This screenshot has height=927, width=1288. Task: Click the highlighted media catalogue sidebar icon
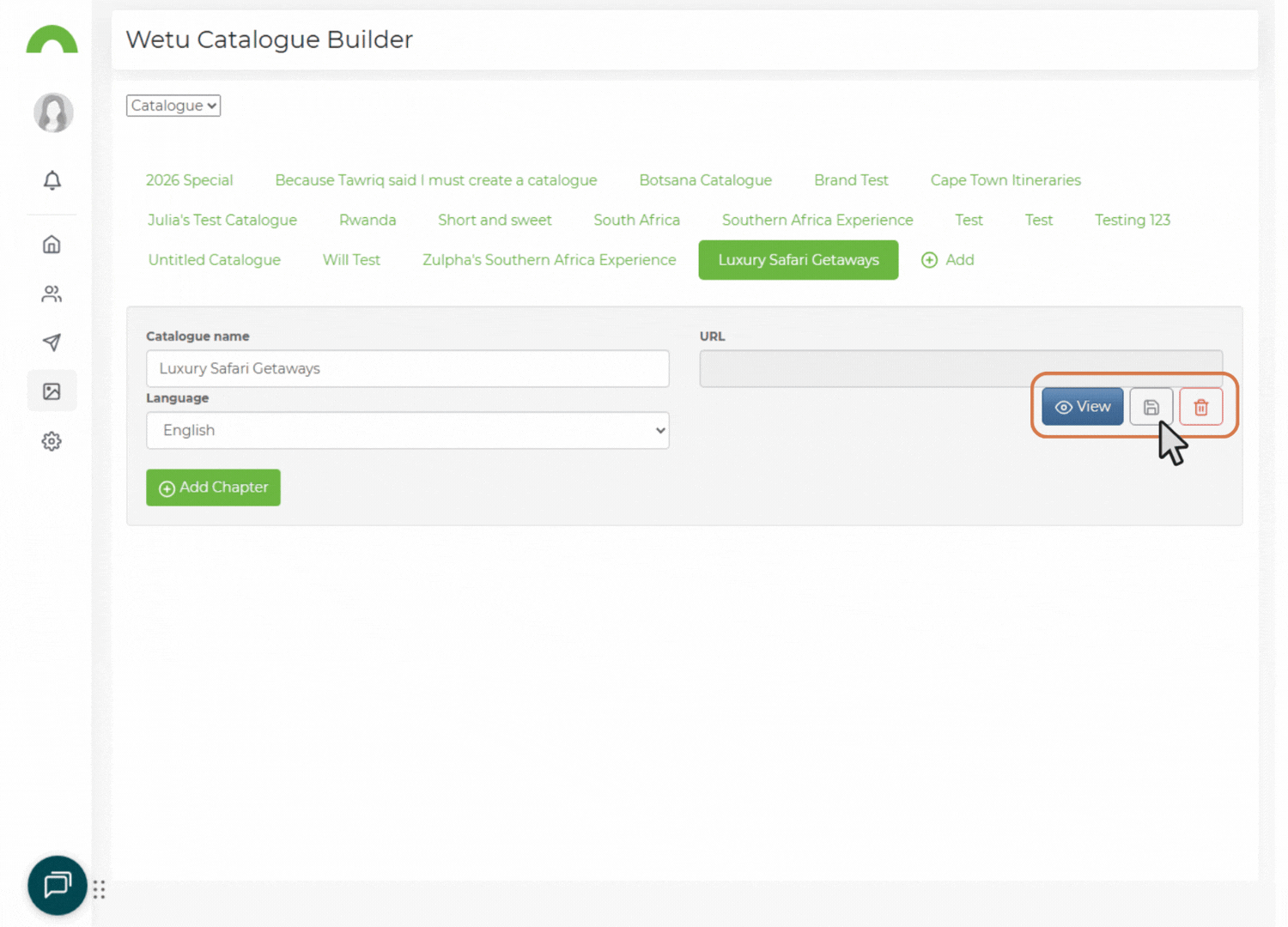pos(52,391)
